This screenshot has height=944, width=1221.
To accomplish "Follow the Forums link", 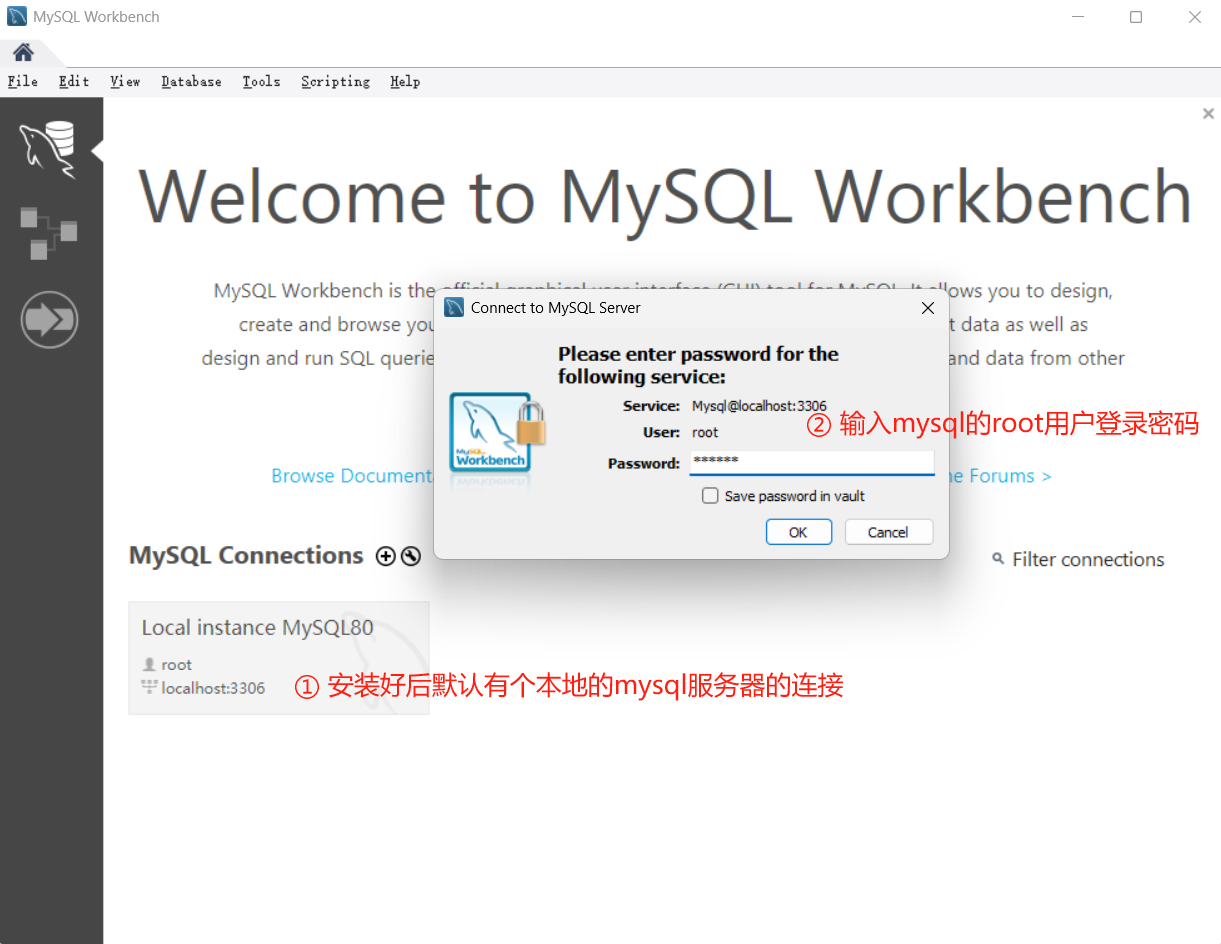I will pos(1001,476).
